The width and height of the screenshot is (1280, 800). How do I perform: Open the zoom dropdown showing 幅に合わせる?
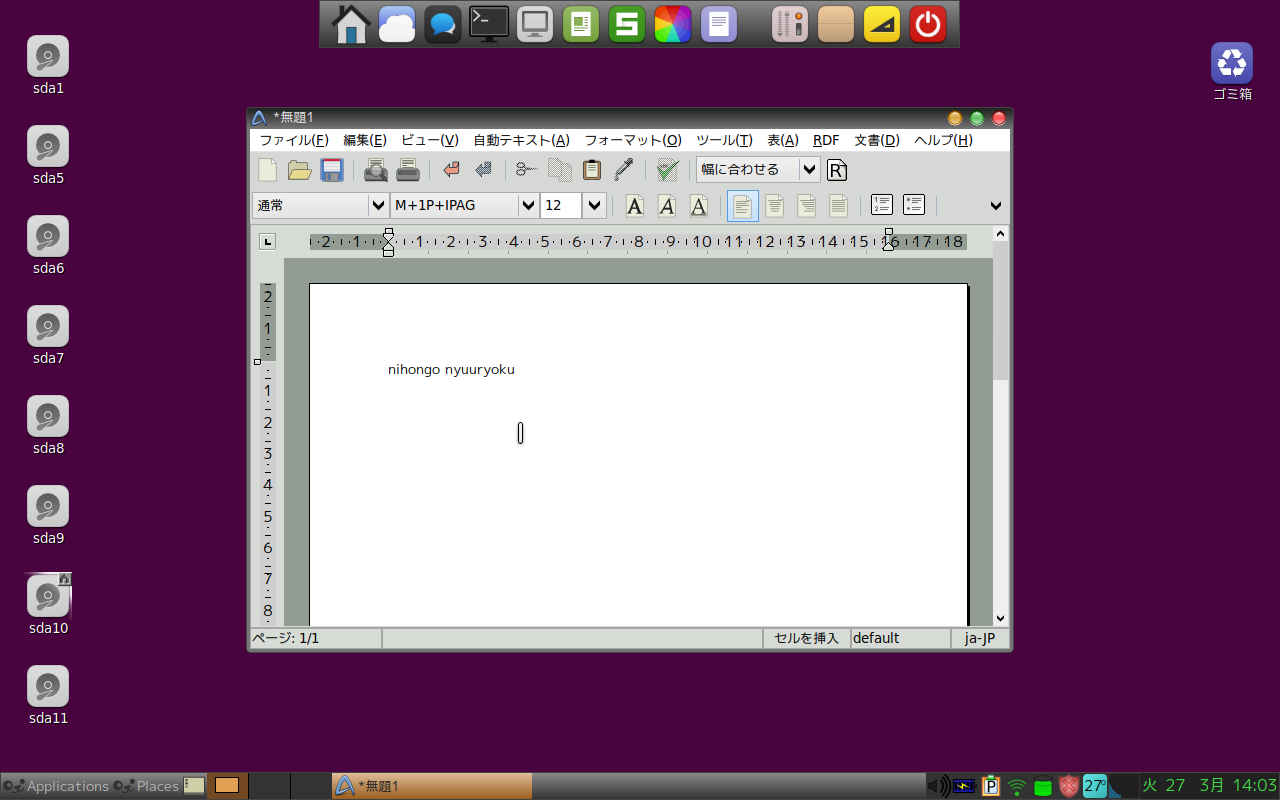[809, 169]
